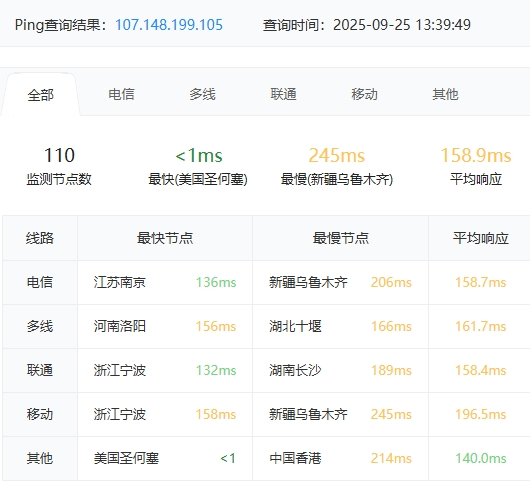This screenshot has width=530, height=491.
Task: Open the 联通 tab
Action: (x=283, y=94)
